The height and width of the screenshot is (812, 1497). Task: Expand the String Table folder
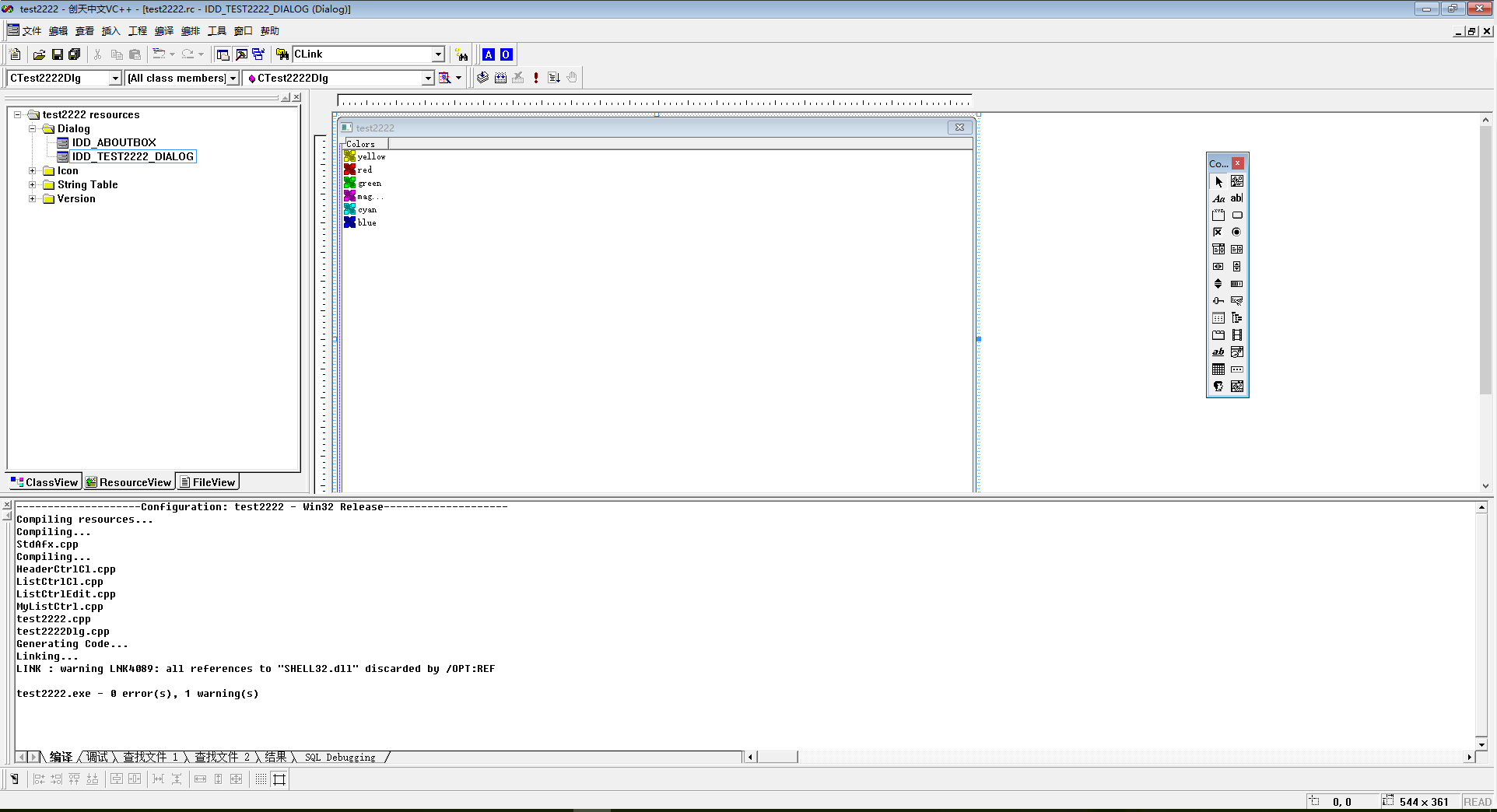[x=33, y=185]
